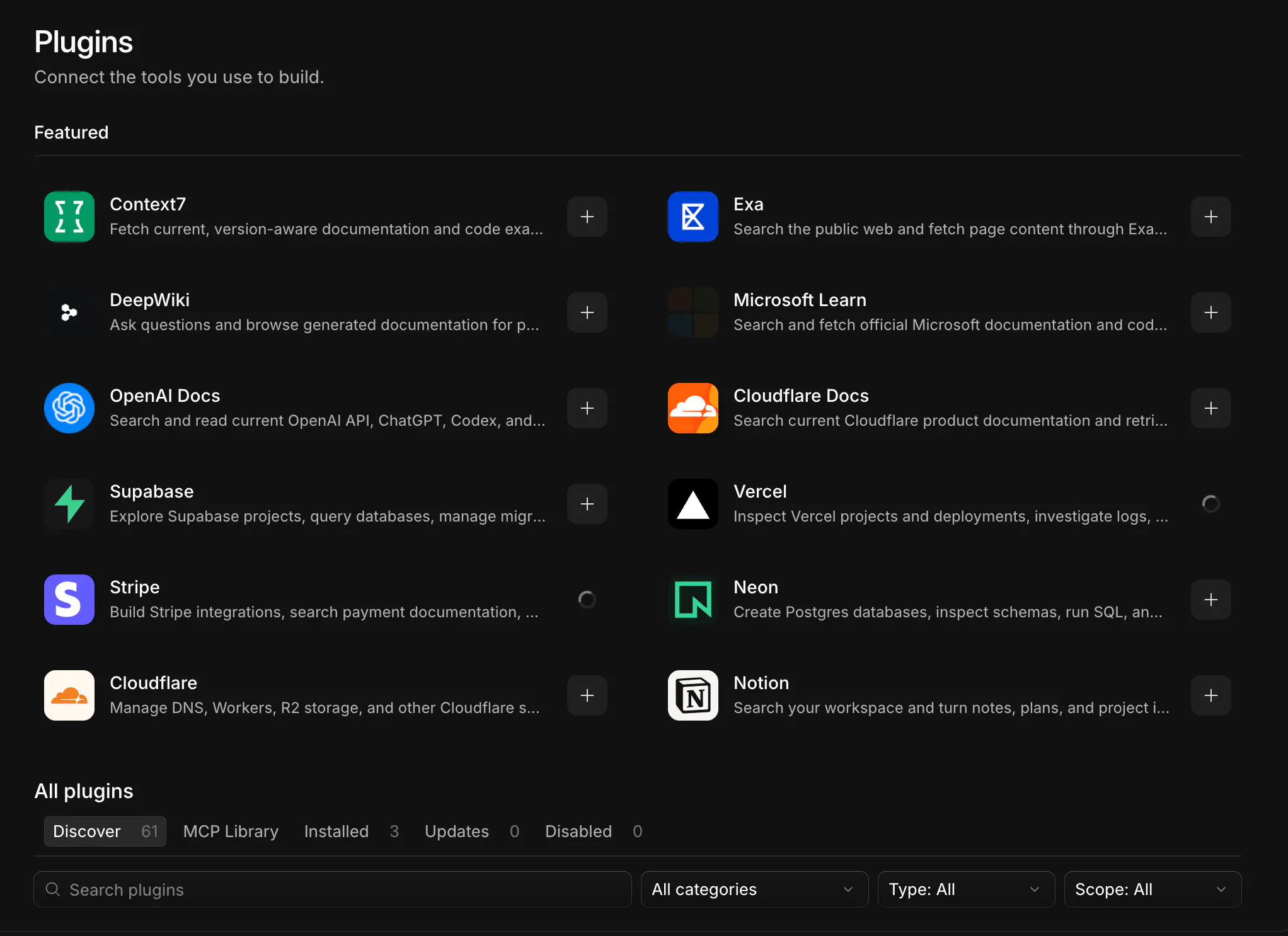Open the Vercel plugin title
This screenshot has height=936, width=1288.
click(760, 491)
